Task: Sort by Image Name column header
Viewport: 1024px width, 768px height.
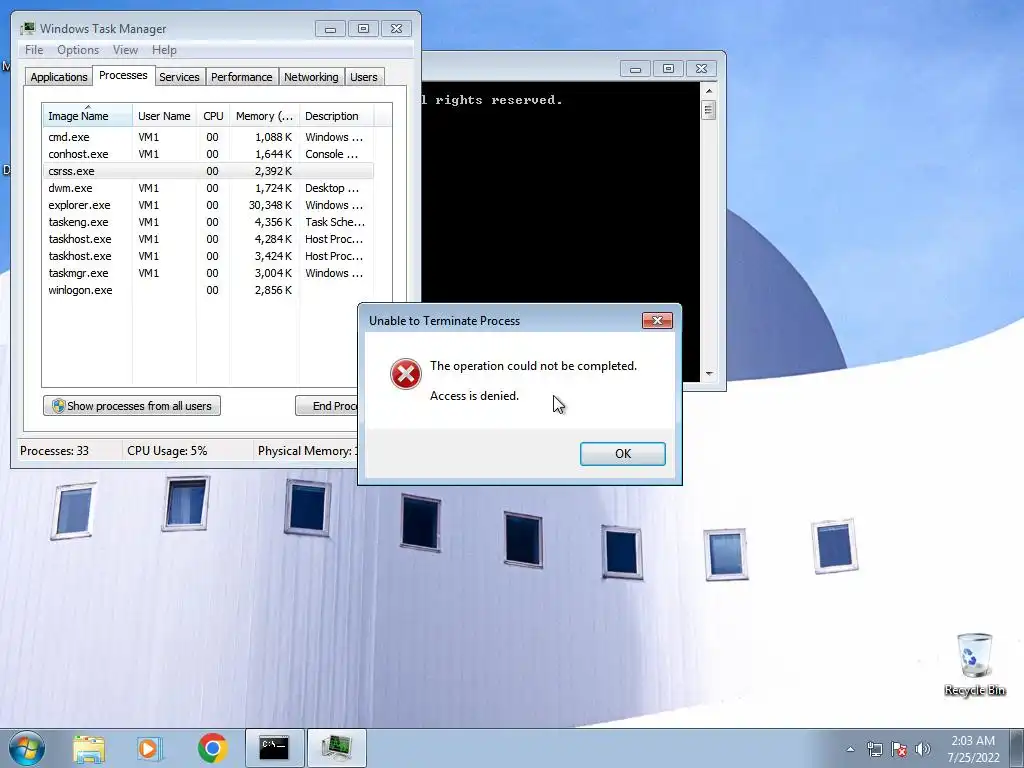Action: 88,116
